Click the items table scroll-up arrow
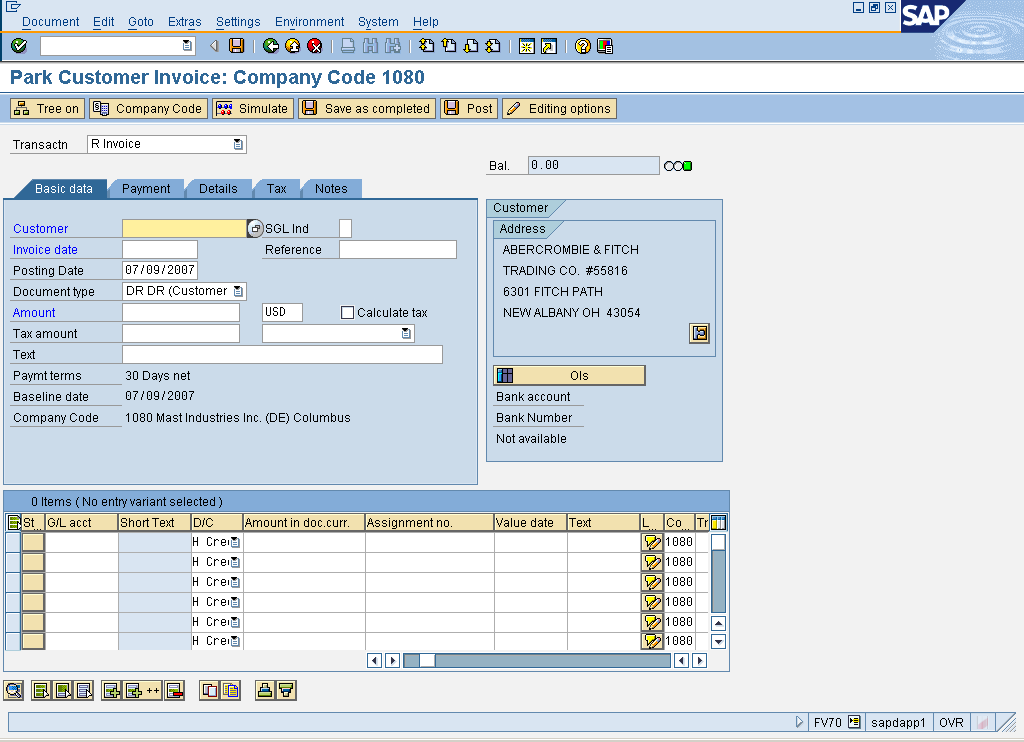 pos(718,623)
